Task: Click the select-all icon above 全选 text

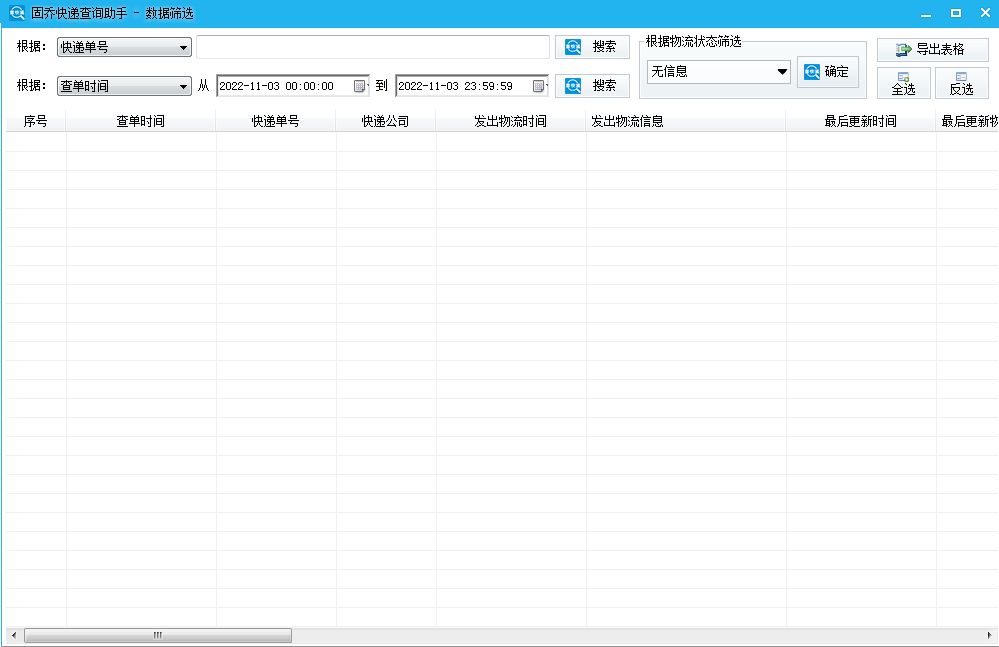Action: click(x=903, y=76)
